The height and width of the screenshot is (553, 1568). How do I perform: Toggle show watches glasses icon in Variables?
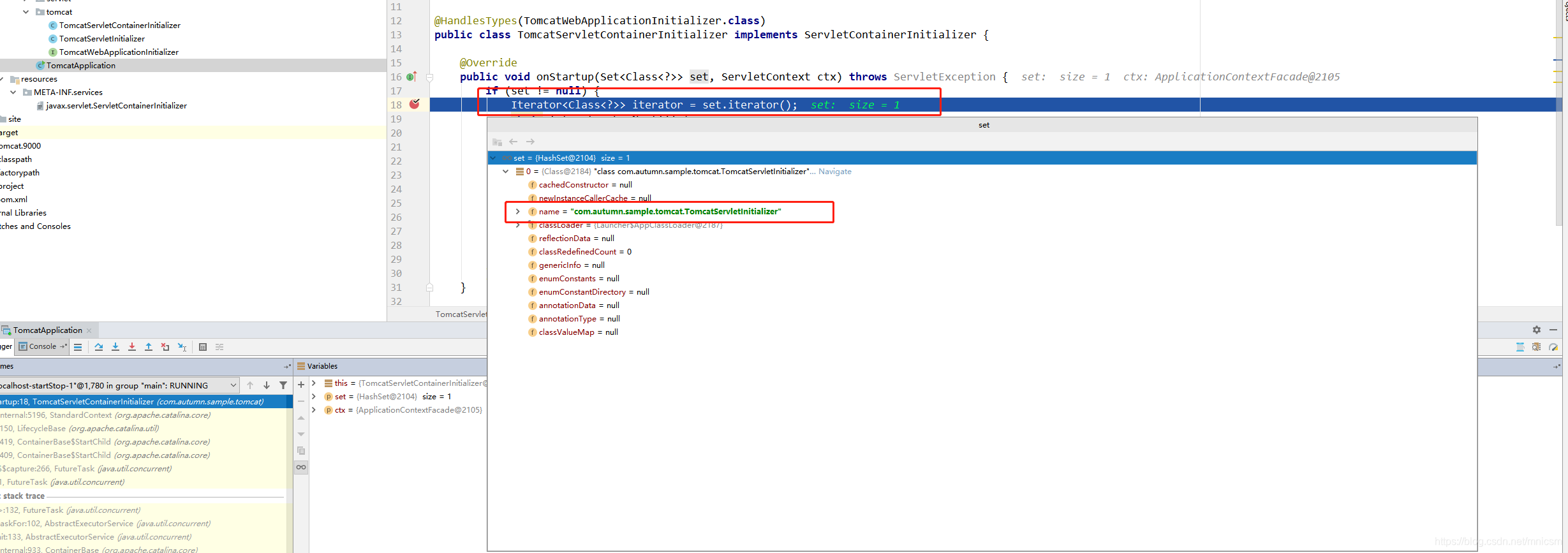pyautogui.click(x=301, y=468)
